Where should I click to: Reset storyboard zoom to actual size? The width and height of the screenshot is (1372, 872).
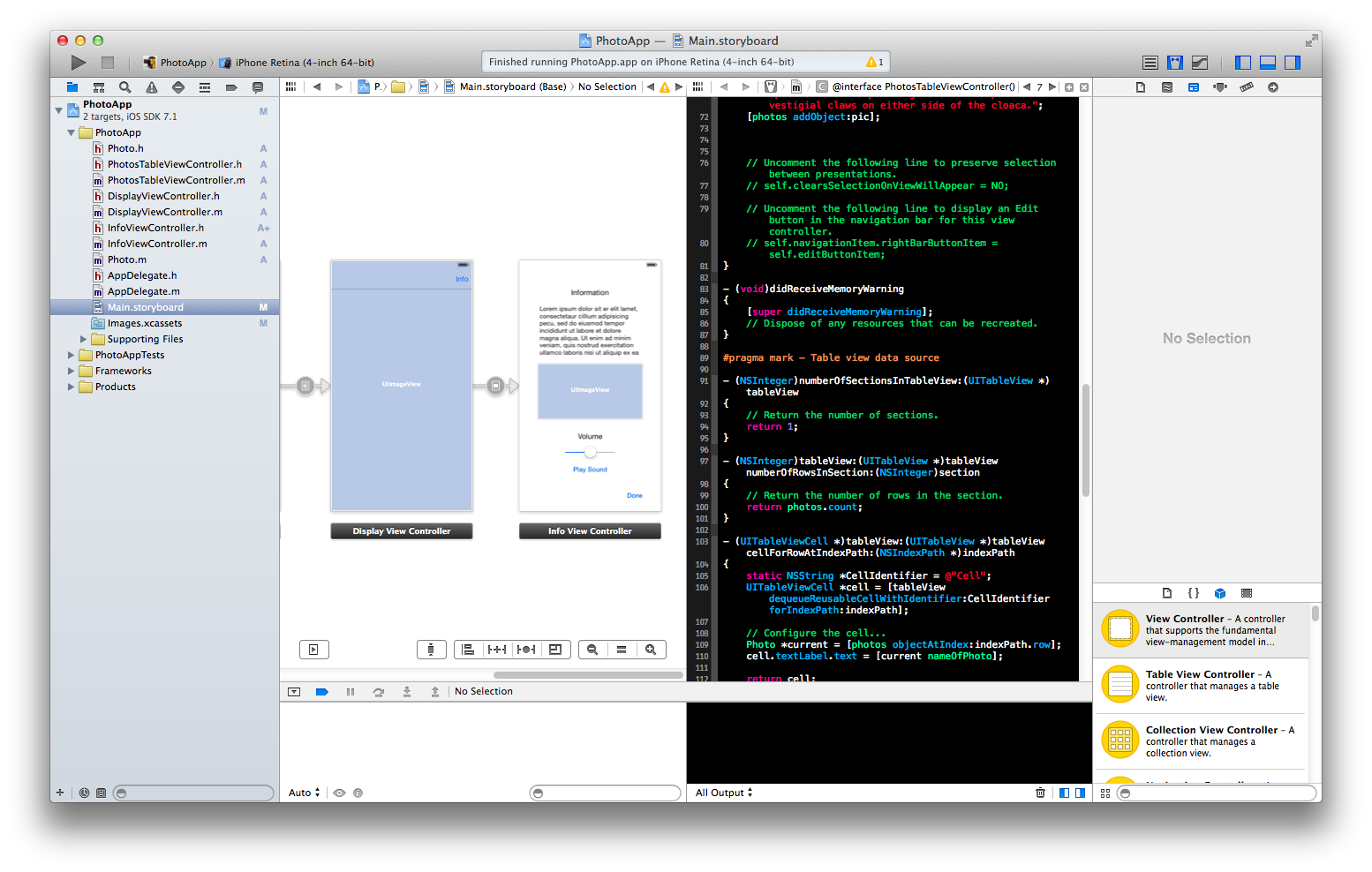[622, 650]
